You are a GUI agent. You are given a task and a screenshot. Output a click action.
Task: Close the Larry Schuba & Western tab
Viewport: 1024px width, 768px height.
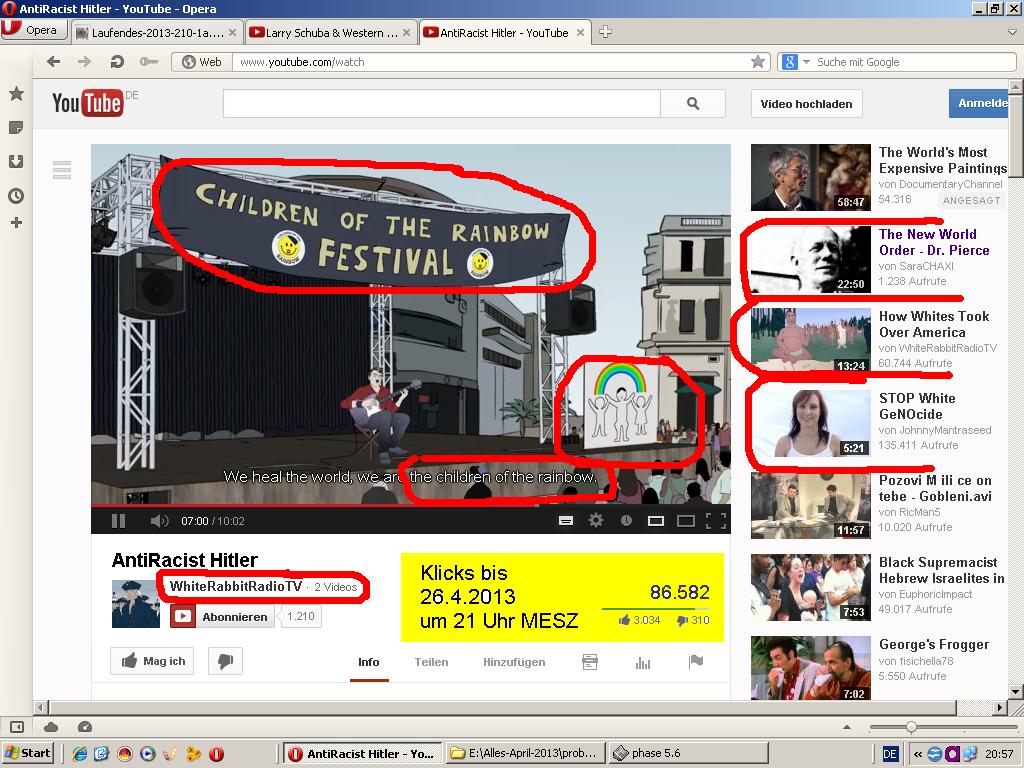coord(406,33)
